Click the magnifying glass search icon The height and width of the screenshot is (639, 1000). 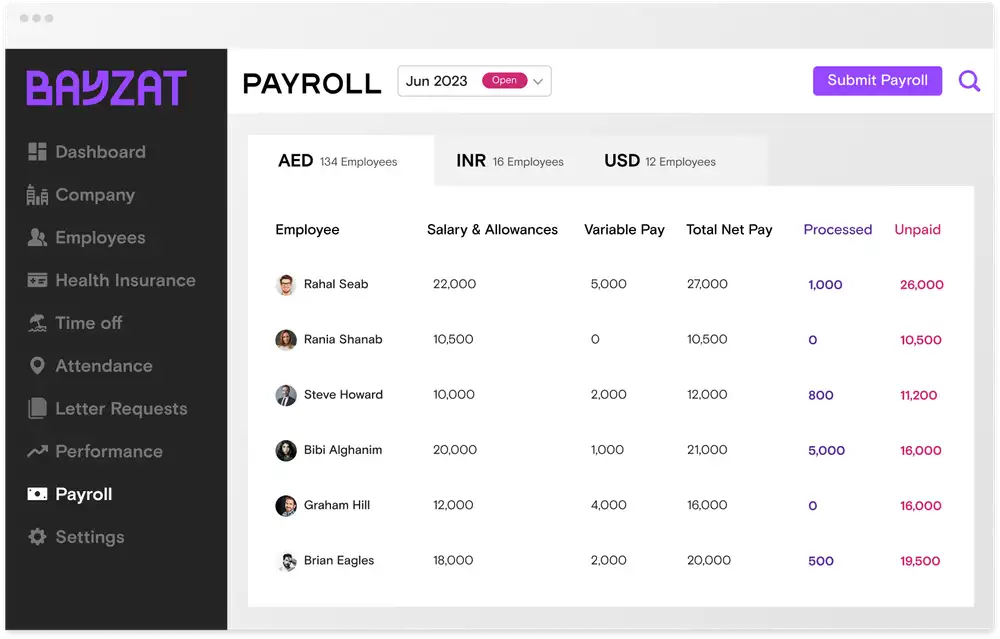tap(968, 81)
